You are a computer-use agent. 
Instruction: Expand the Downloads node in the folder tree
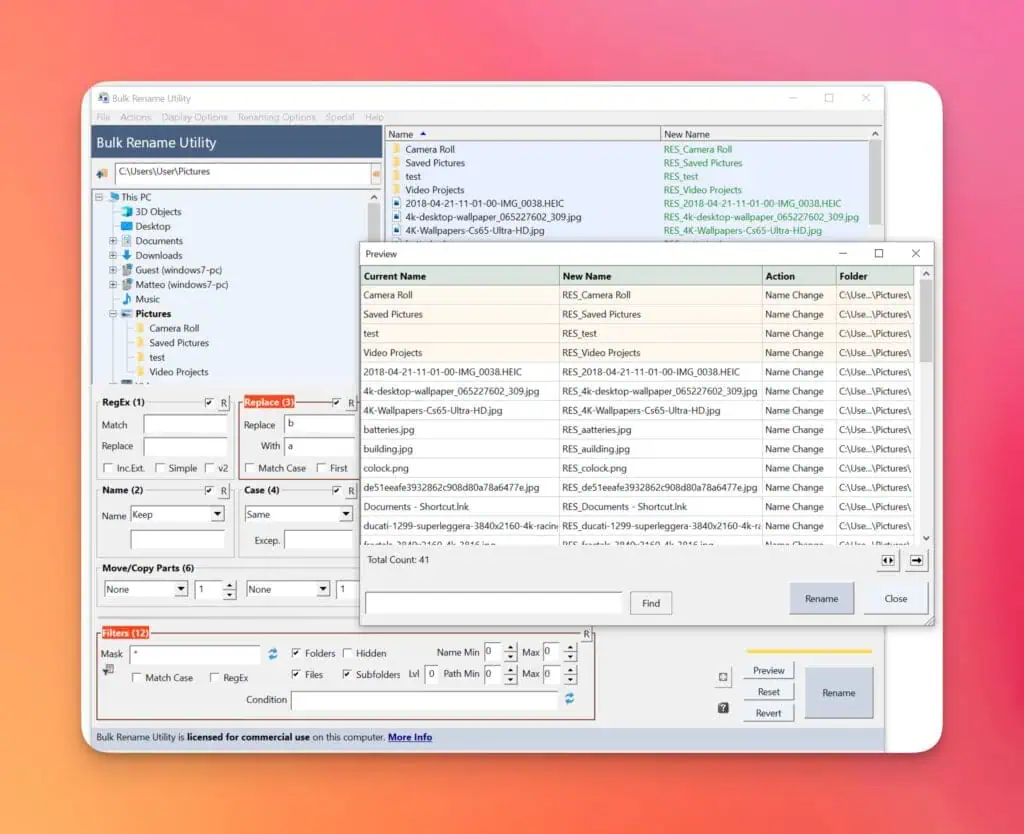(113, 256)
